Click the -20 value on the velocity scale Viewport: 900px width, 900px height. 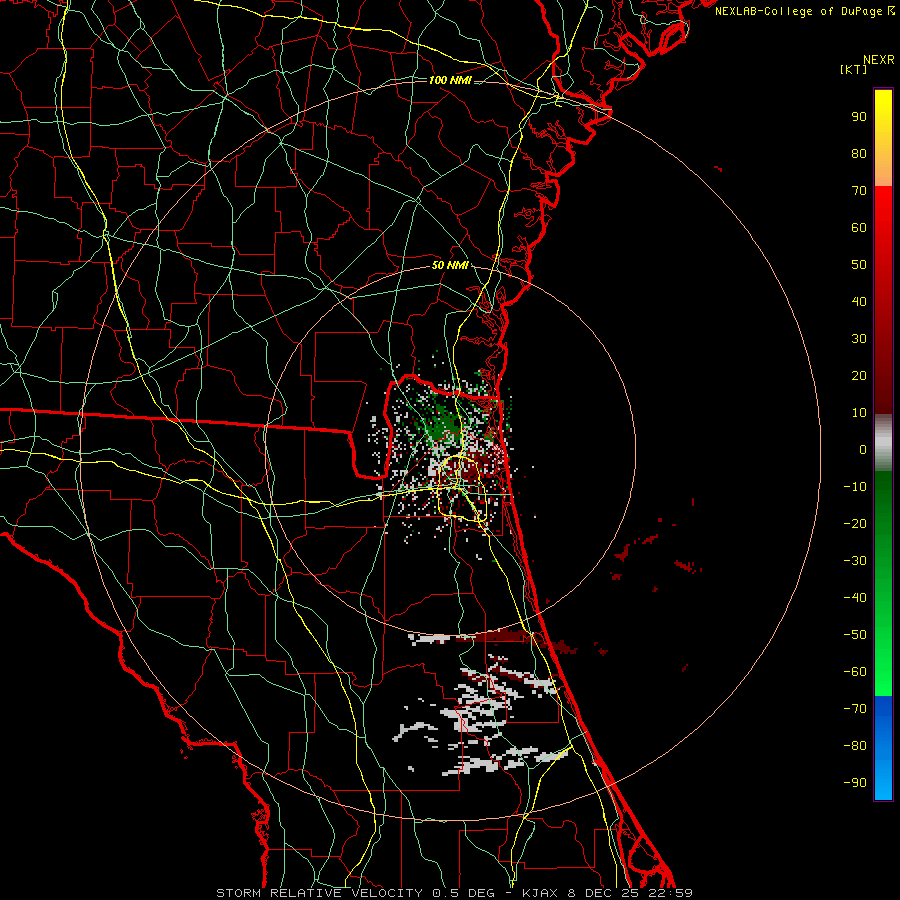point(855,523)
